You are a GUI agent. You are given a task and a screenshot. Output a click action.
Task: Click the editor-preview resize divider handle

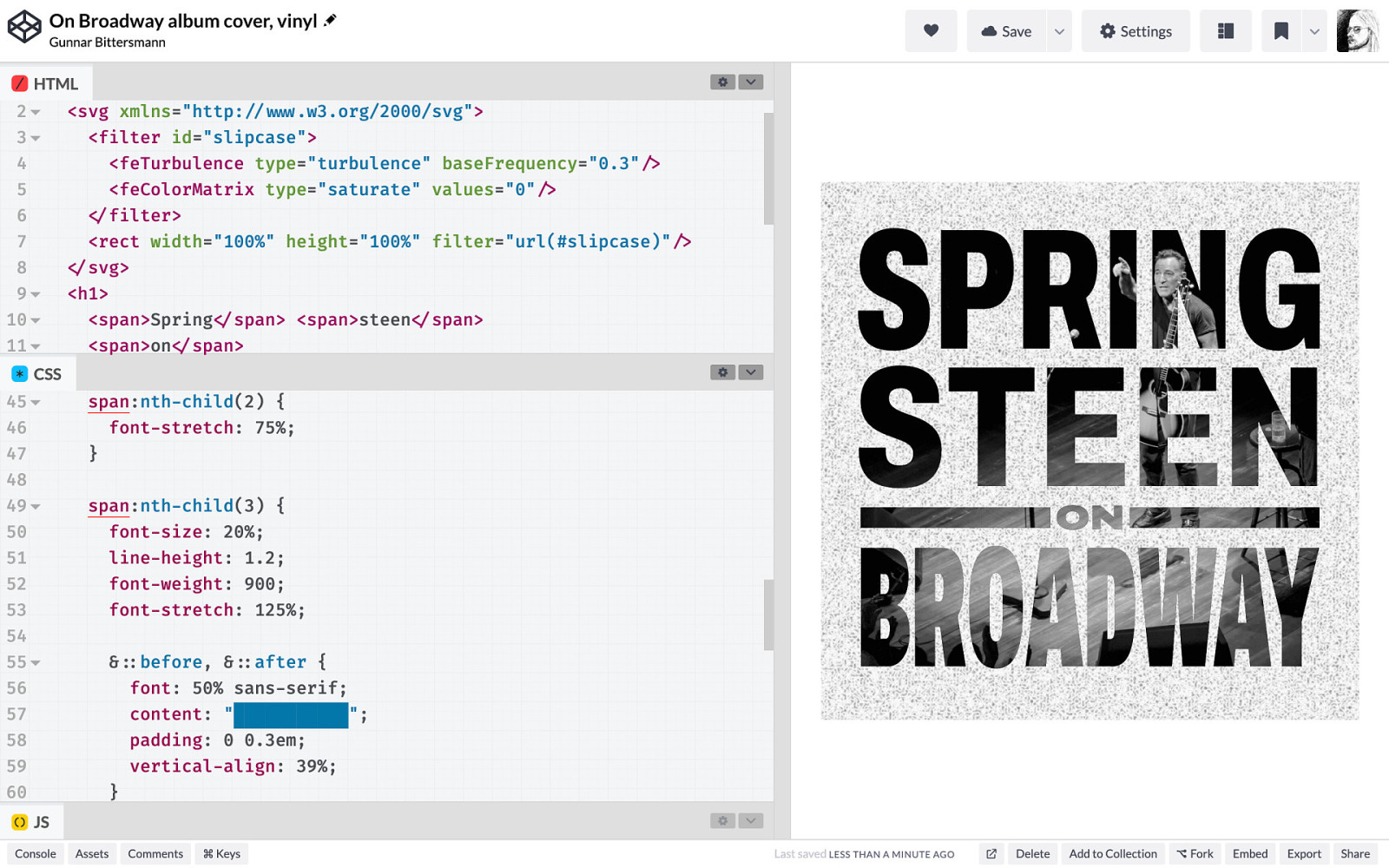point(782,450)
